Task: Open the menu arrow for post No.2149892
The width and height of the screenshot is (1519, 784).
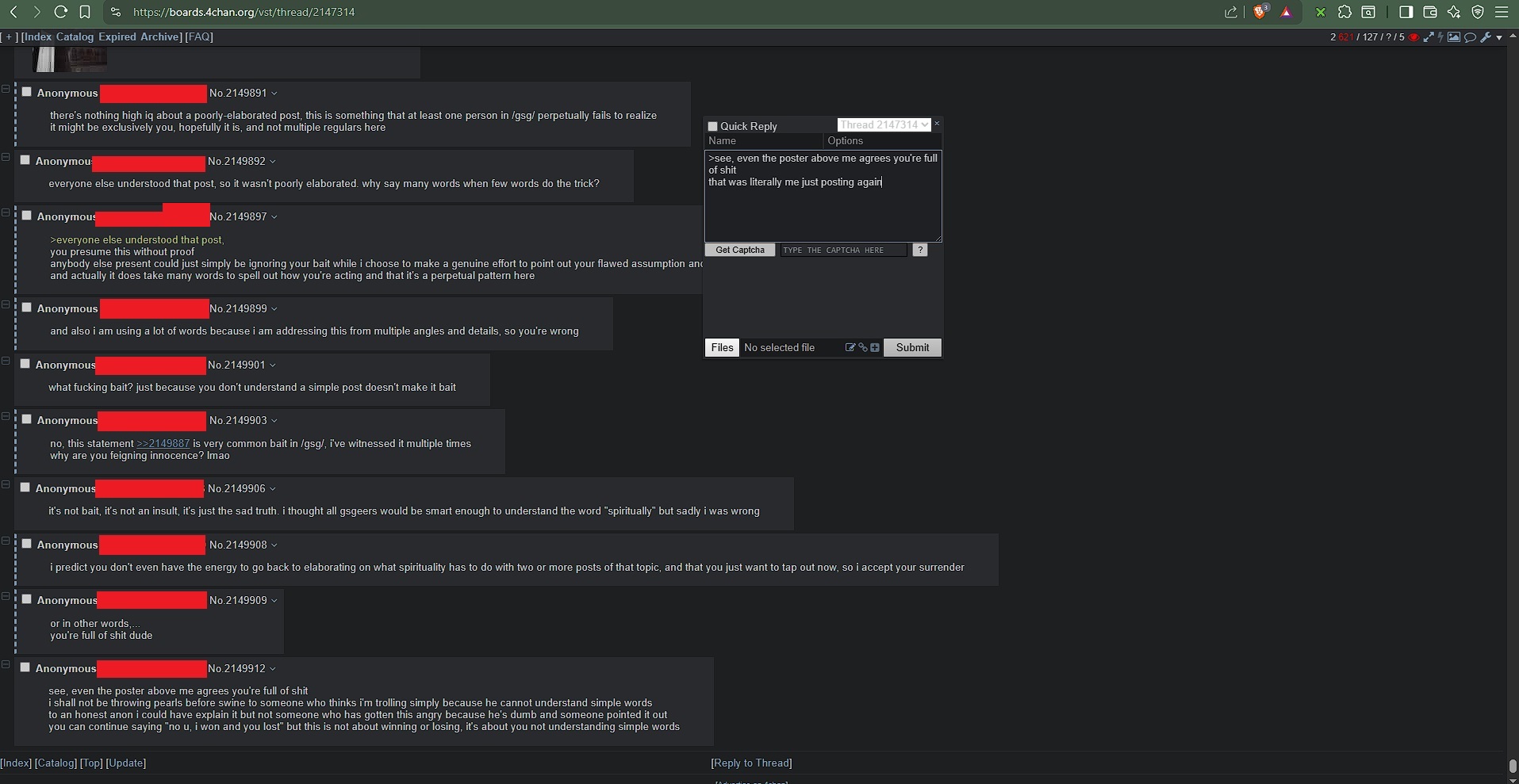Action: (x=273, y=162)
